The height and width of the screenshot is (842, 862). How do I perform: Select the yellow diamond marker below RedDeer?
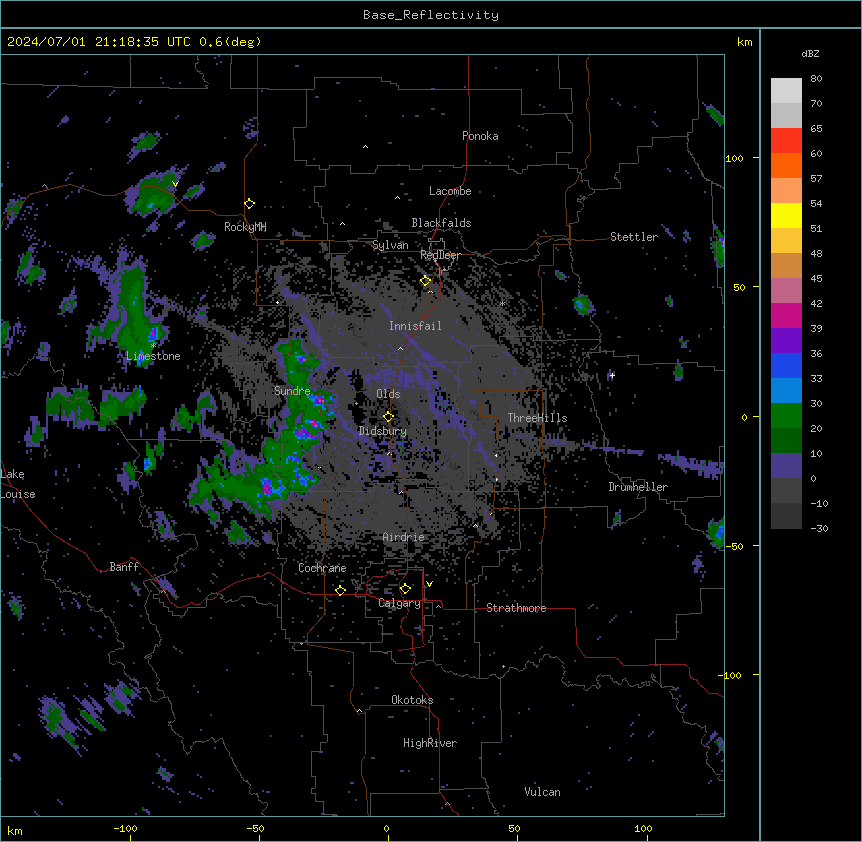pos(425,281)
